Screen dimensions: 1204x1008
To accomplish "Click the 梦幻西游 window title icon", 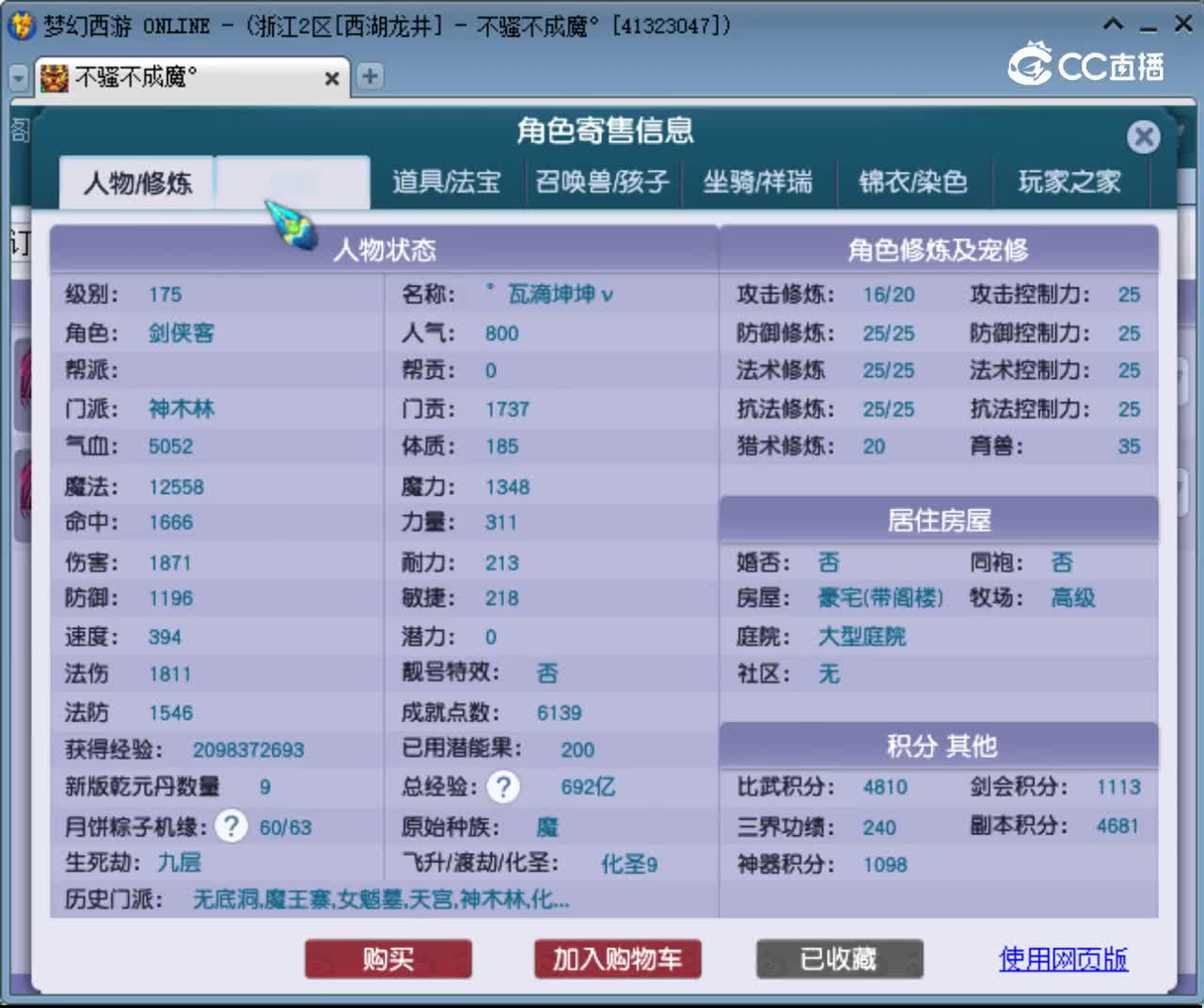I will (22, 25).
